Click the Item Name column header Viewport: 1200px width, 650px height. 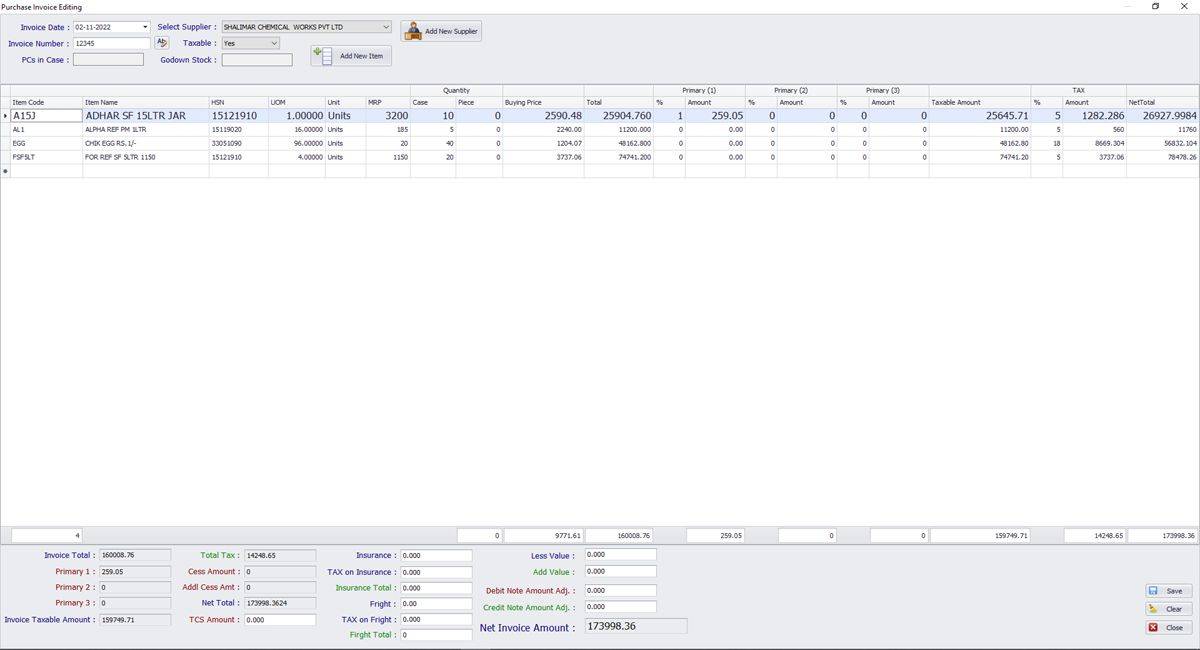coord(145,102)
